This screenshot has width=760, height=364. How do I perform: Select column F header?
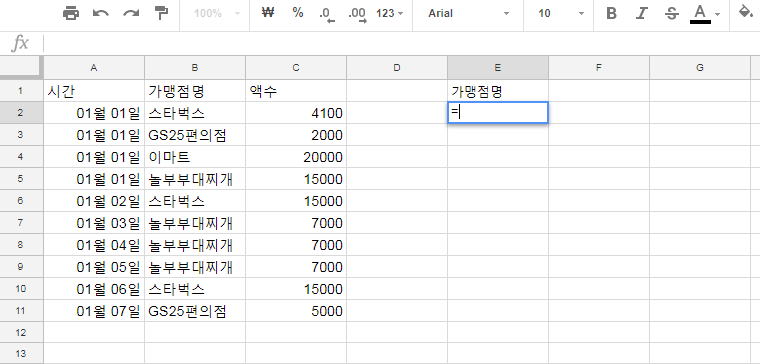pos(599,68)
